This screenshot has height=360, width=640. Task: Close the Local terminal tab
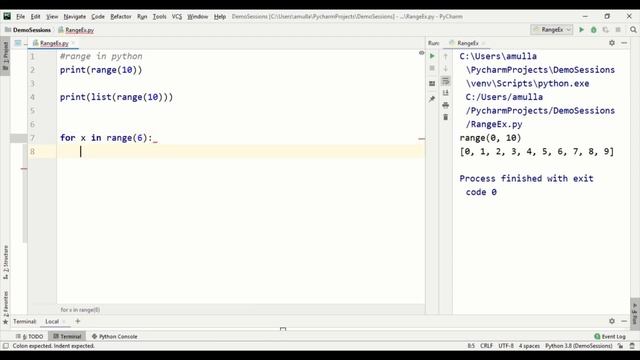(x=64, y=322)
